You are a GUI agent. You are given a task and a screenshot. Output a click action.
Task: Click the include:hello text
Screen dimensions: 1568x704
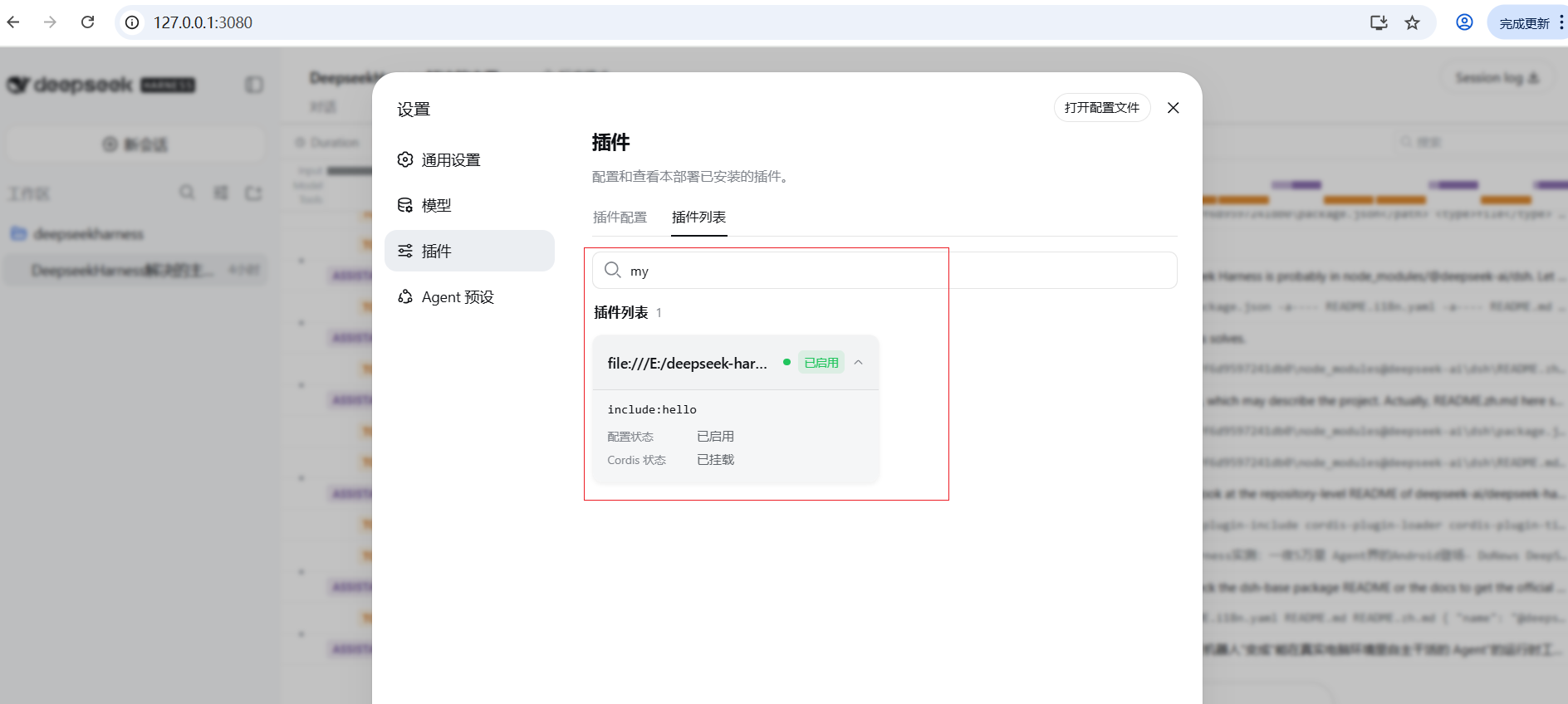tap(652, 409)
